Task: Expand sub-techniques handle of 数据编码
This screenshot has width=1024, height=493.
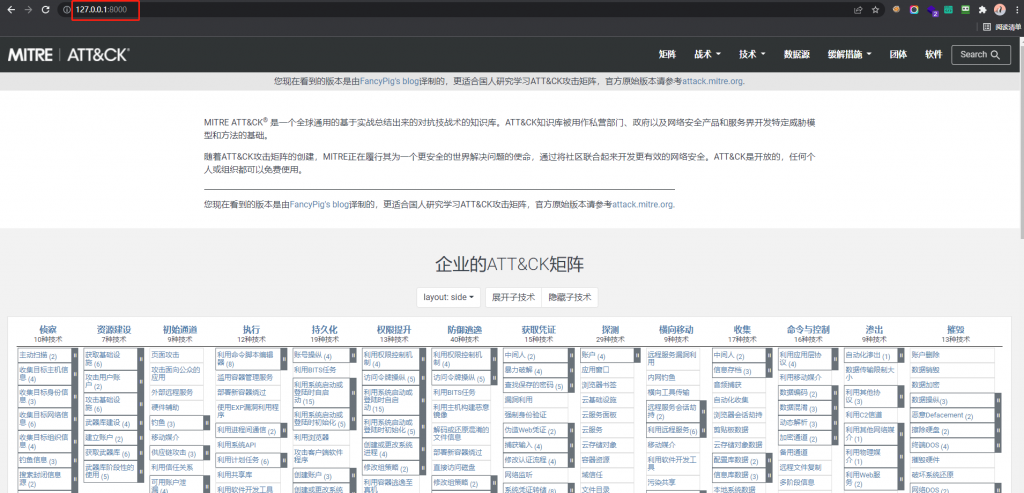Action: 836,394
